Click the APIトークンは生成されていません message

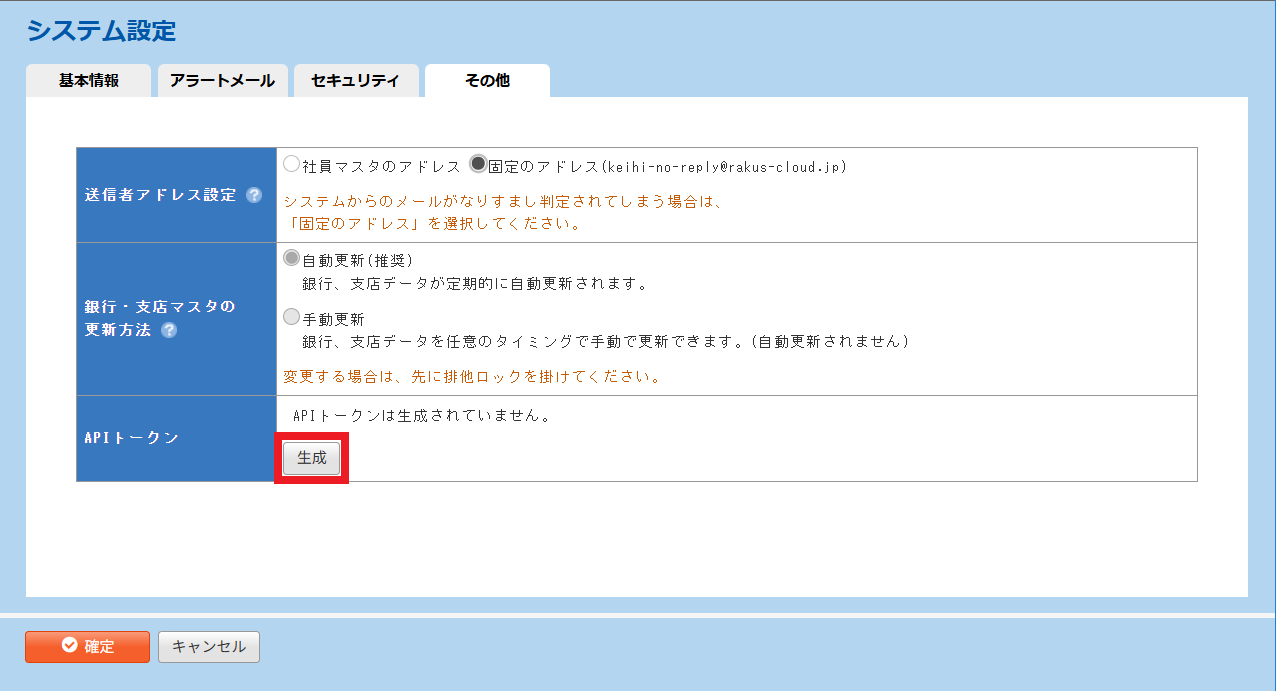[x=421, y=415]
